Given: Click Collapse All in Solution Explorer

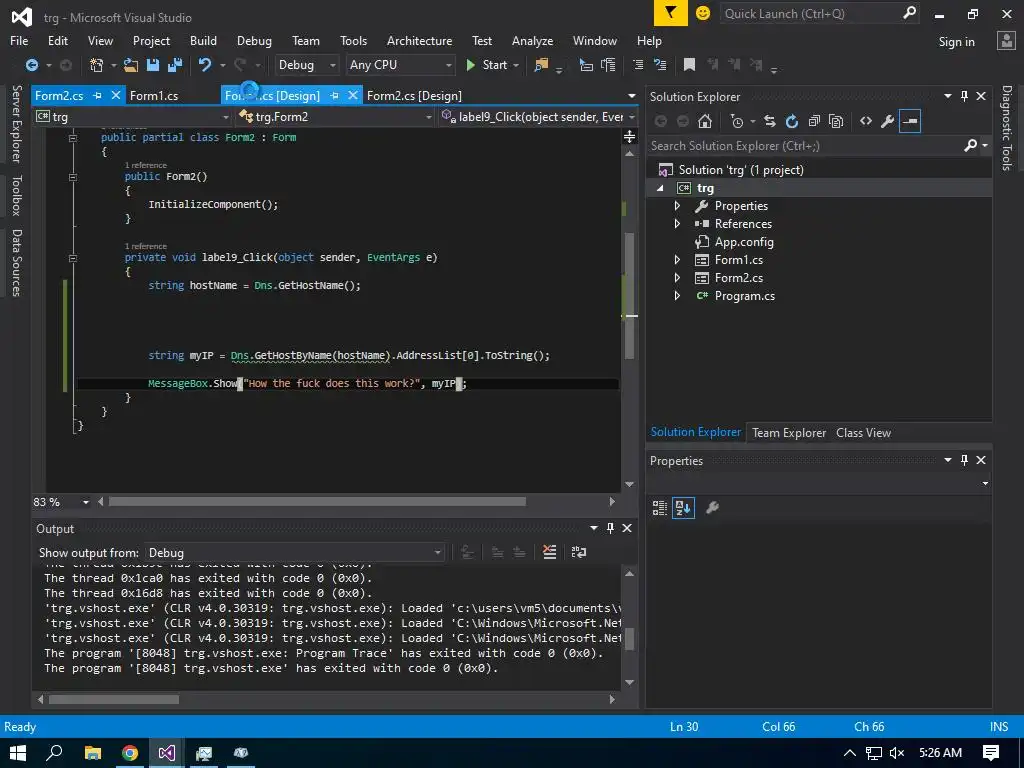Looking at the screenshot, I should [x=814, y=121].
